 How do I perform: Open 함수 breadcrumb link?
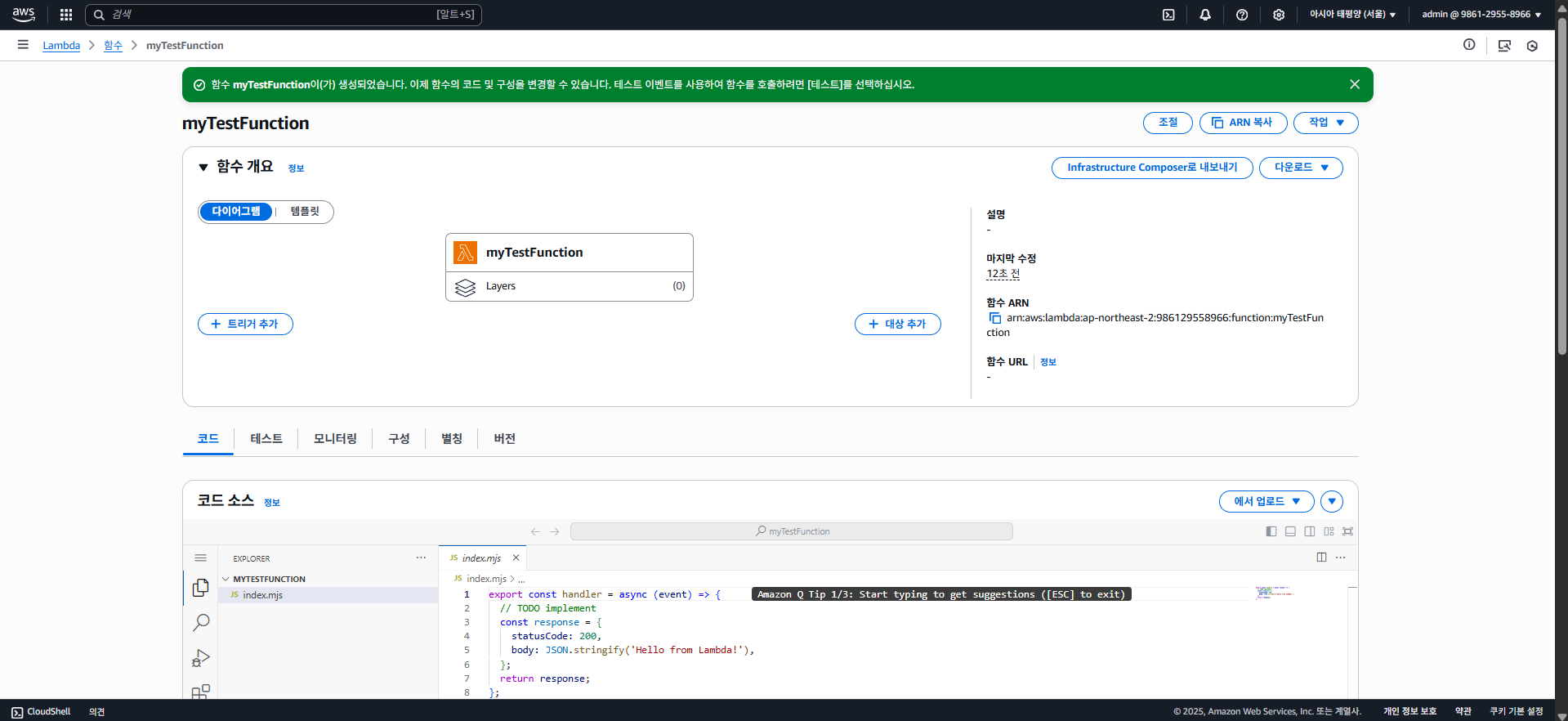pyautogui.click(x=113, y=46)
